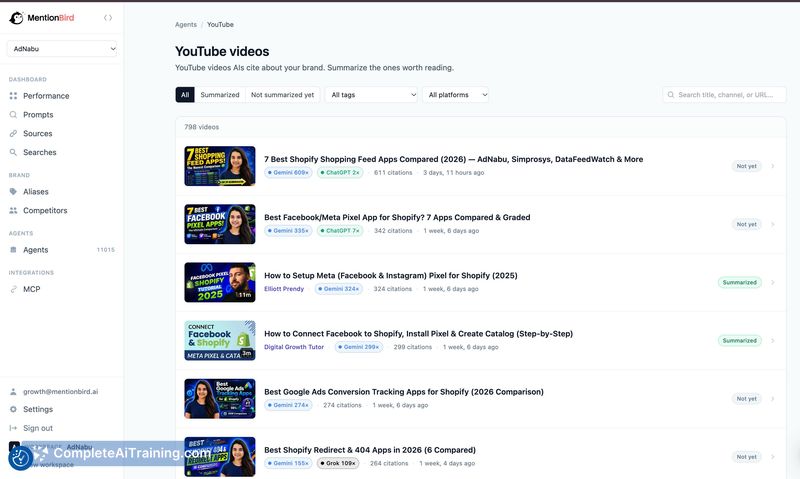Click the YouTube breadcrumb

pos(220,24)
